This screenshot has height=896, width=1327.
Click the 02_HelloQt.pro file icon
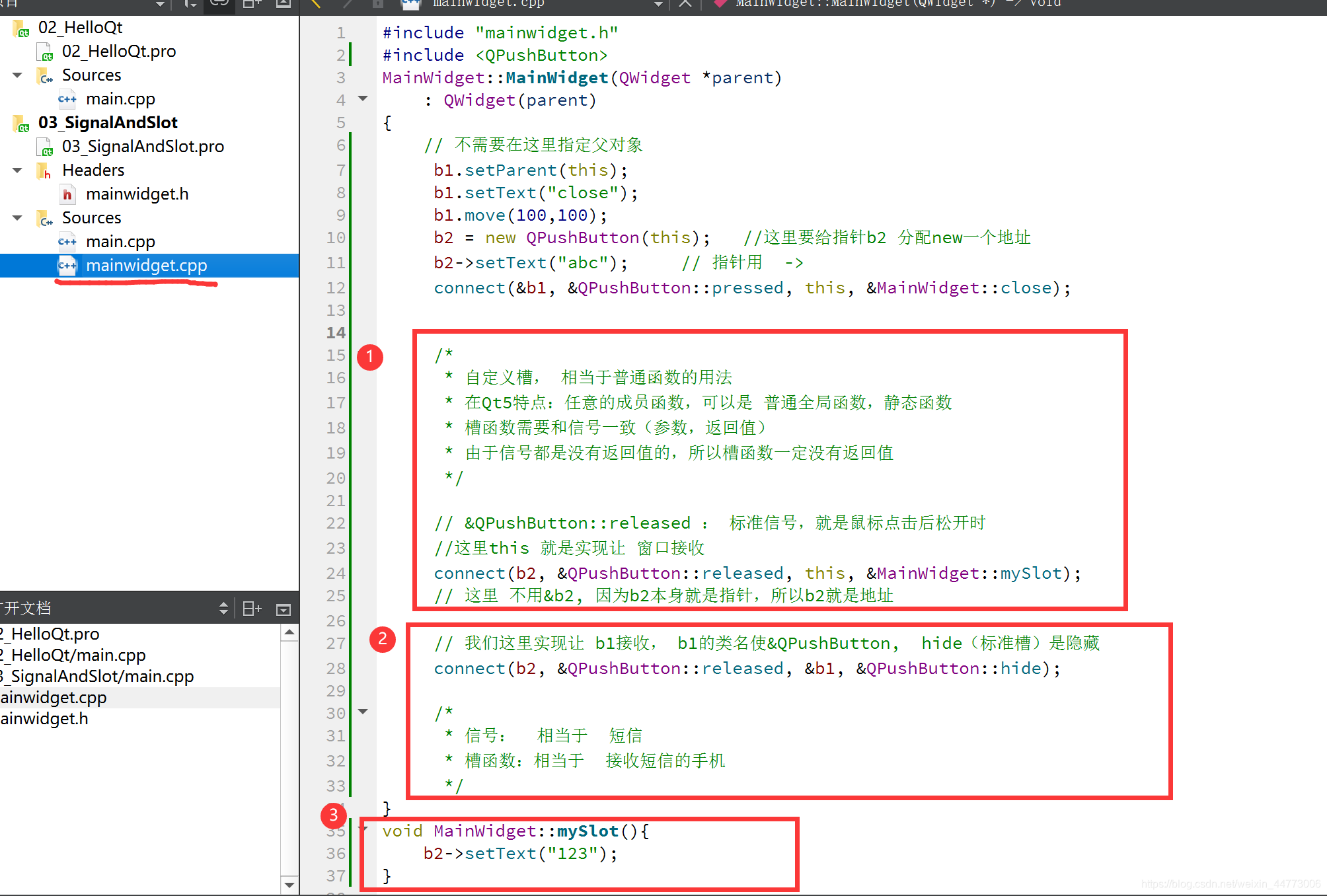(x=45, y=52)
